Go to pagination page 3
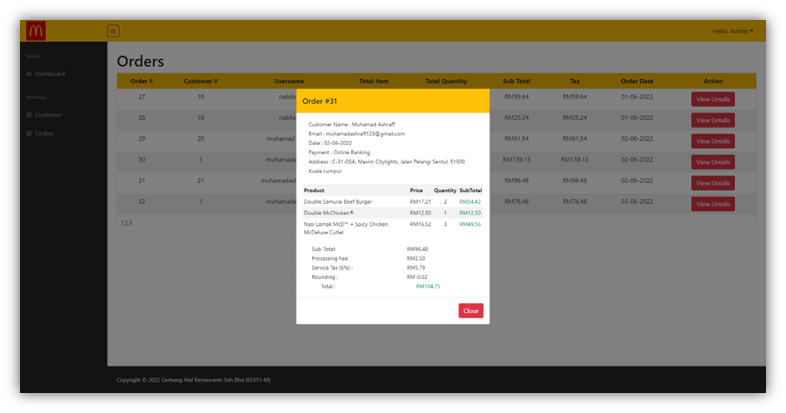Screen dimensions: 786x413 coord(130,223)
